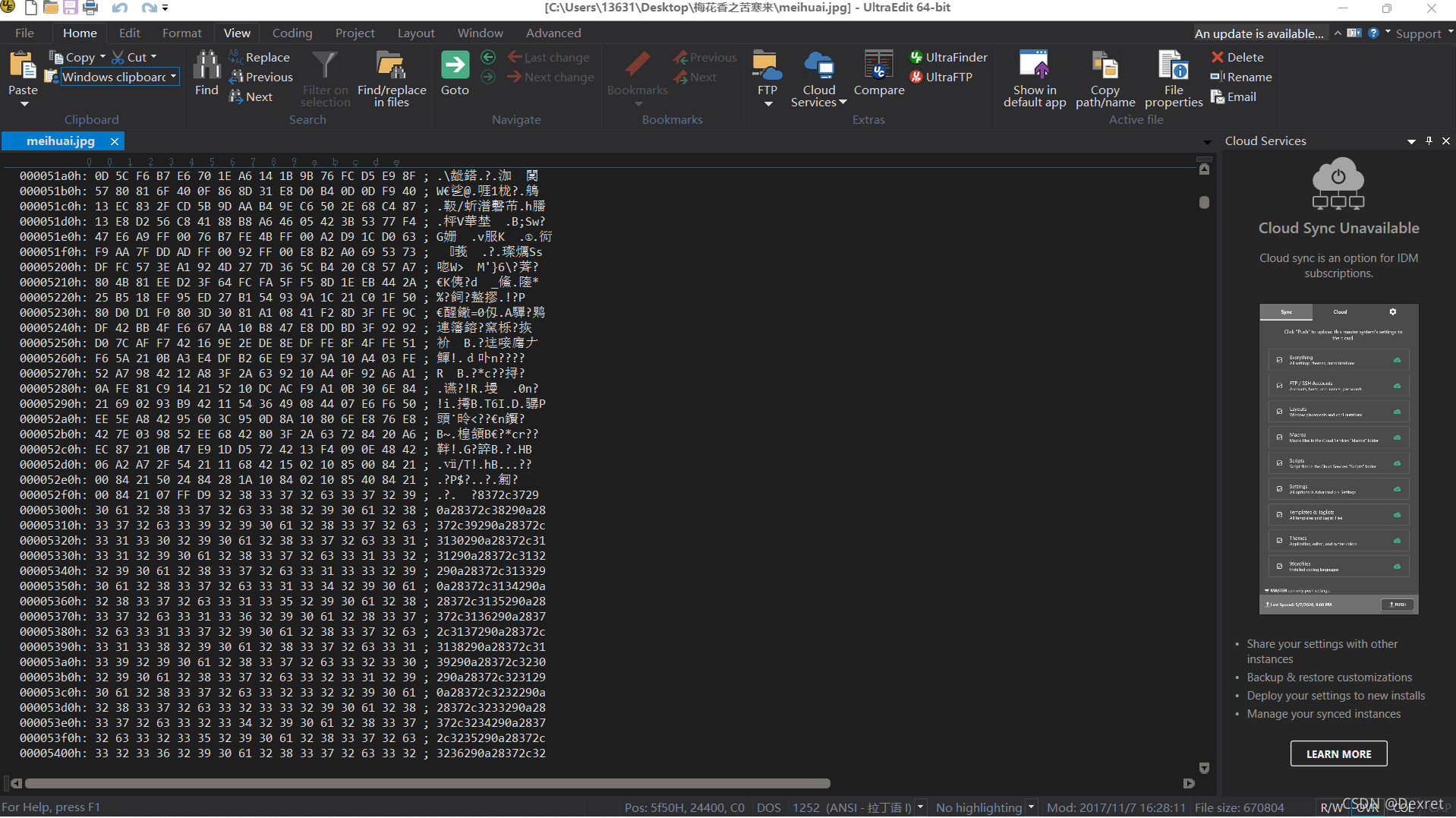Viewport: 1456px width, 818px height.
Task: Click the Open folder icon in quick access
Action: (x=50, y=8)
